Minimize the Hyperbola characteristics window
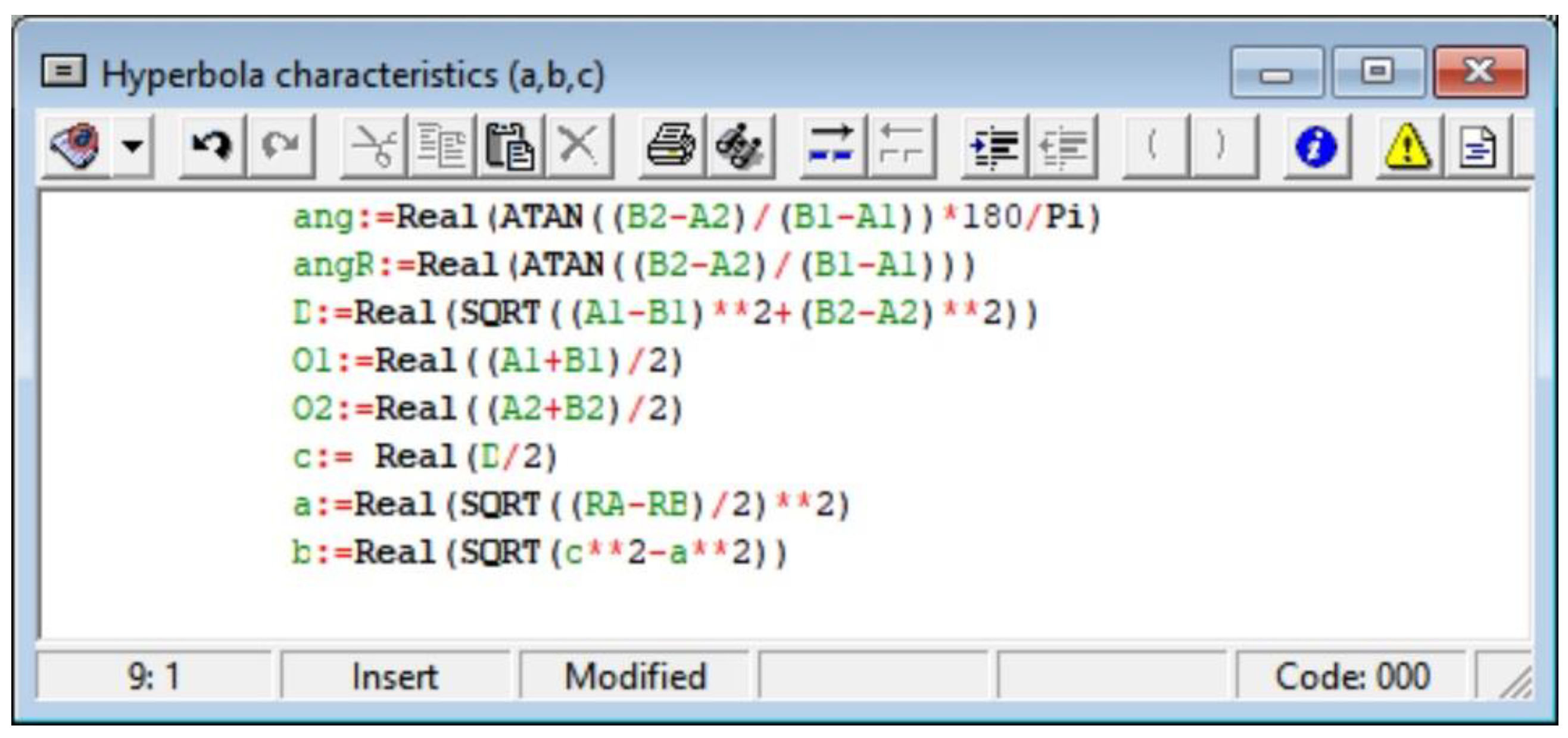Image resolution: width=1568 pixels, height=738 pixels. coord(1276,72)
